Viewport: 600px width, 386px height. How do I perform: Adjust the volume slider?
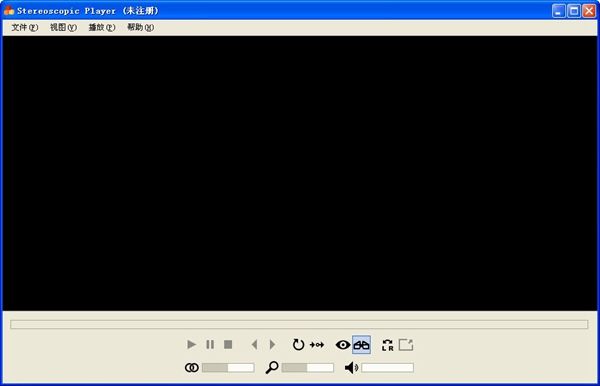click(x=388, y=368)
